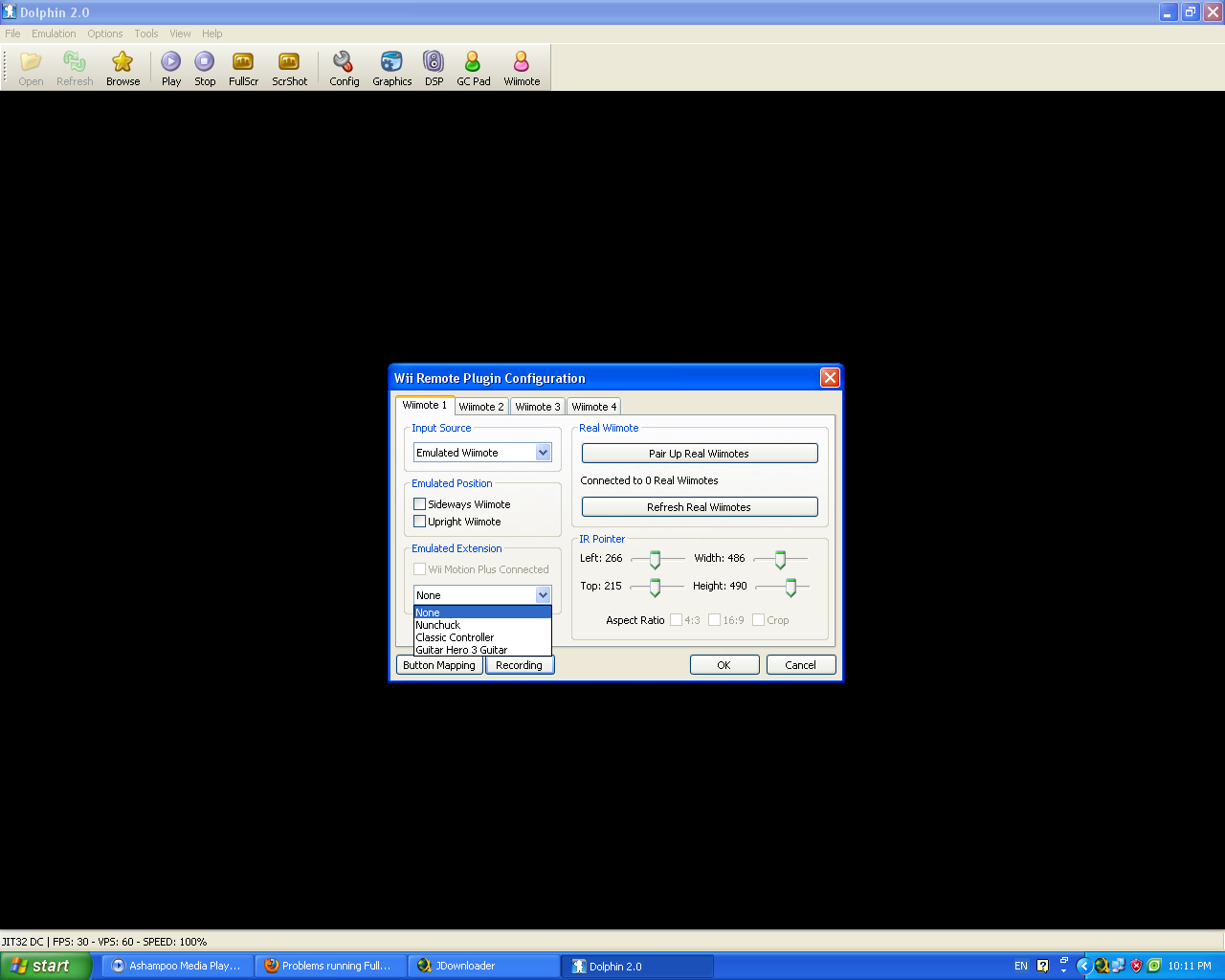The image size is (1225, 980).
Task: Select Nunchuck from extension list
Action: coord(482,625)
